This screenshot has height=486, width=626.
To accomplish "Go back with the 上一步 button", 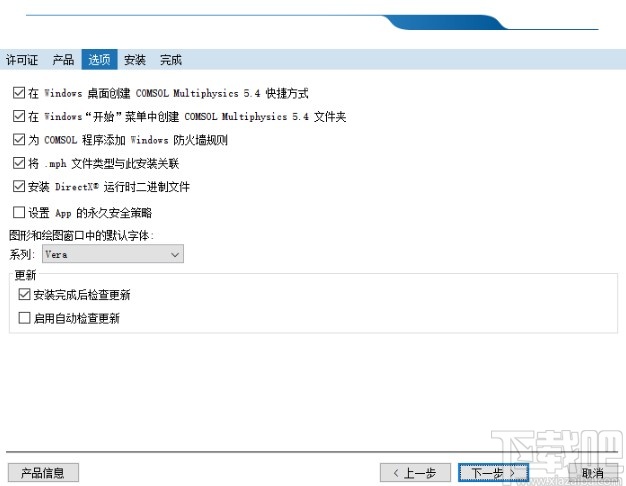I will pyautogui.click(x=415, y=473).
